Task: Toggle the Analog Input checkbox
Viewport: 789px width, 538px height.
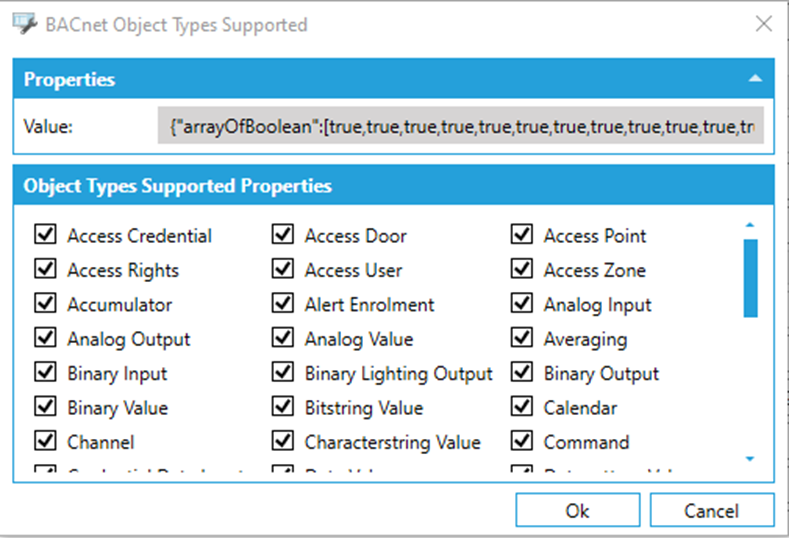Action: pyautogui.click(x=521, y=305)
